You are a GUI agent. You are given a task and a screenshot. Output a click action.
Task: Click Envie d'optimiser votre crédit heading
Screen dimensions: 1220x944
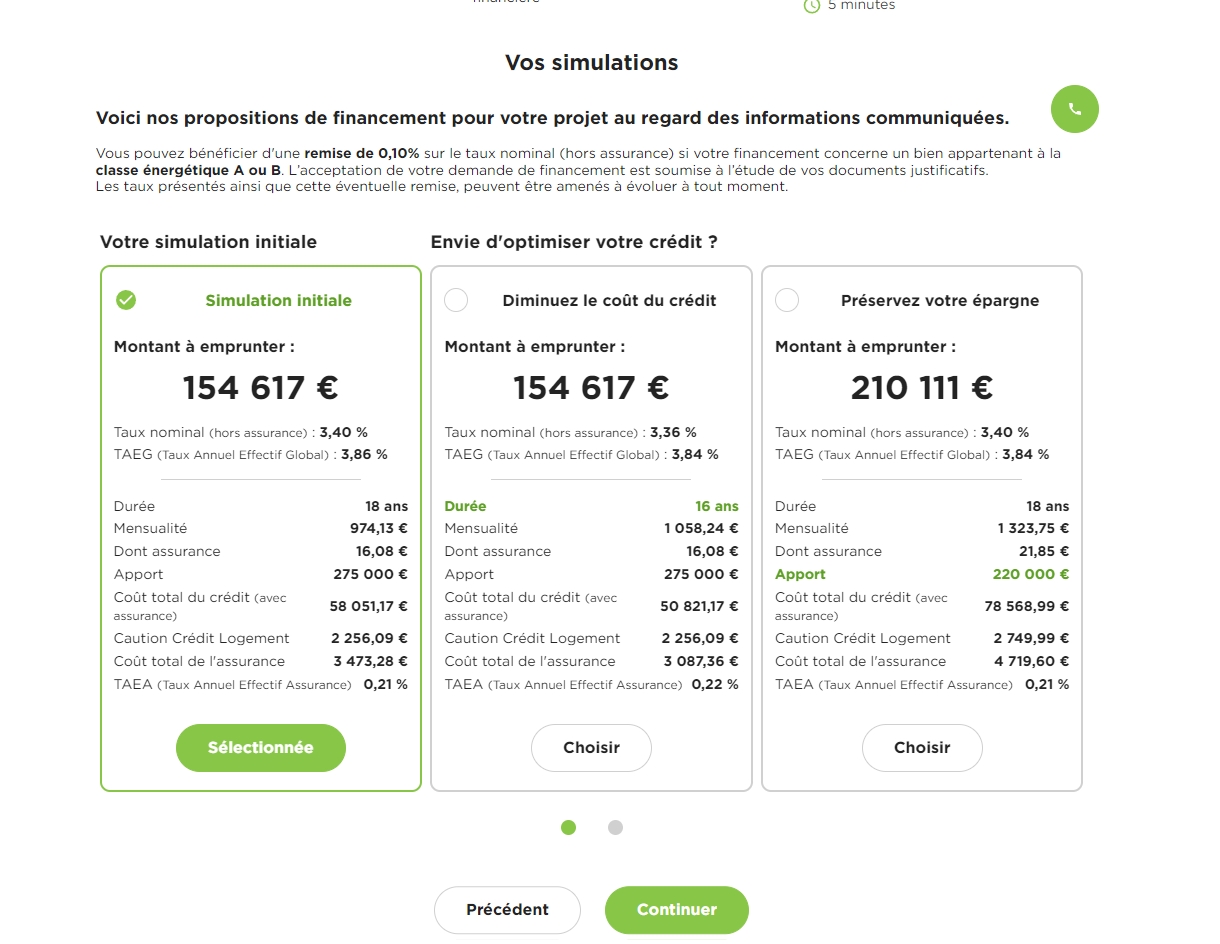[x=574, y=242]
